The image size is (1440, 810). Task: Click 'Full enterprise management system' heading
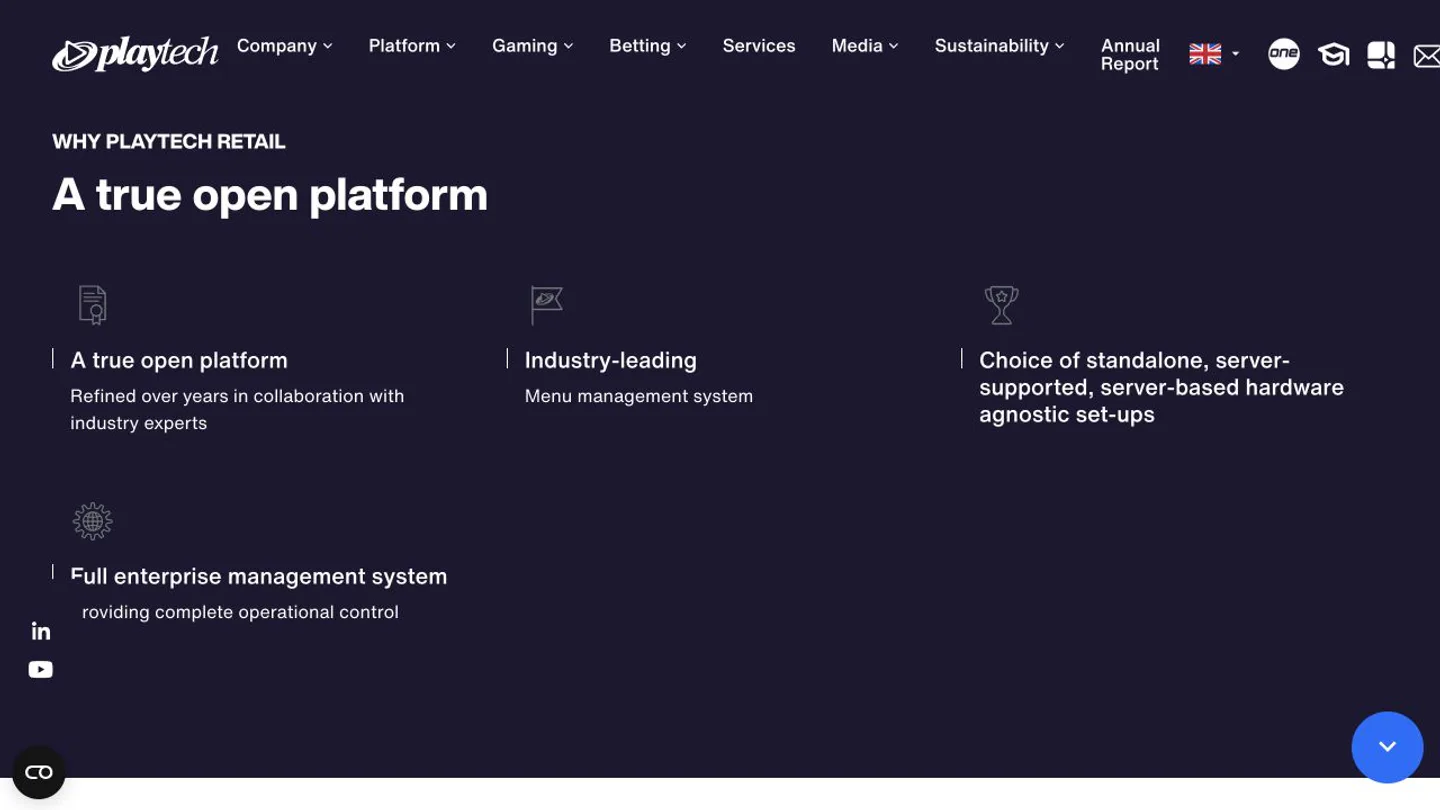click(x=259, y=576)
